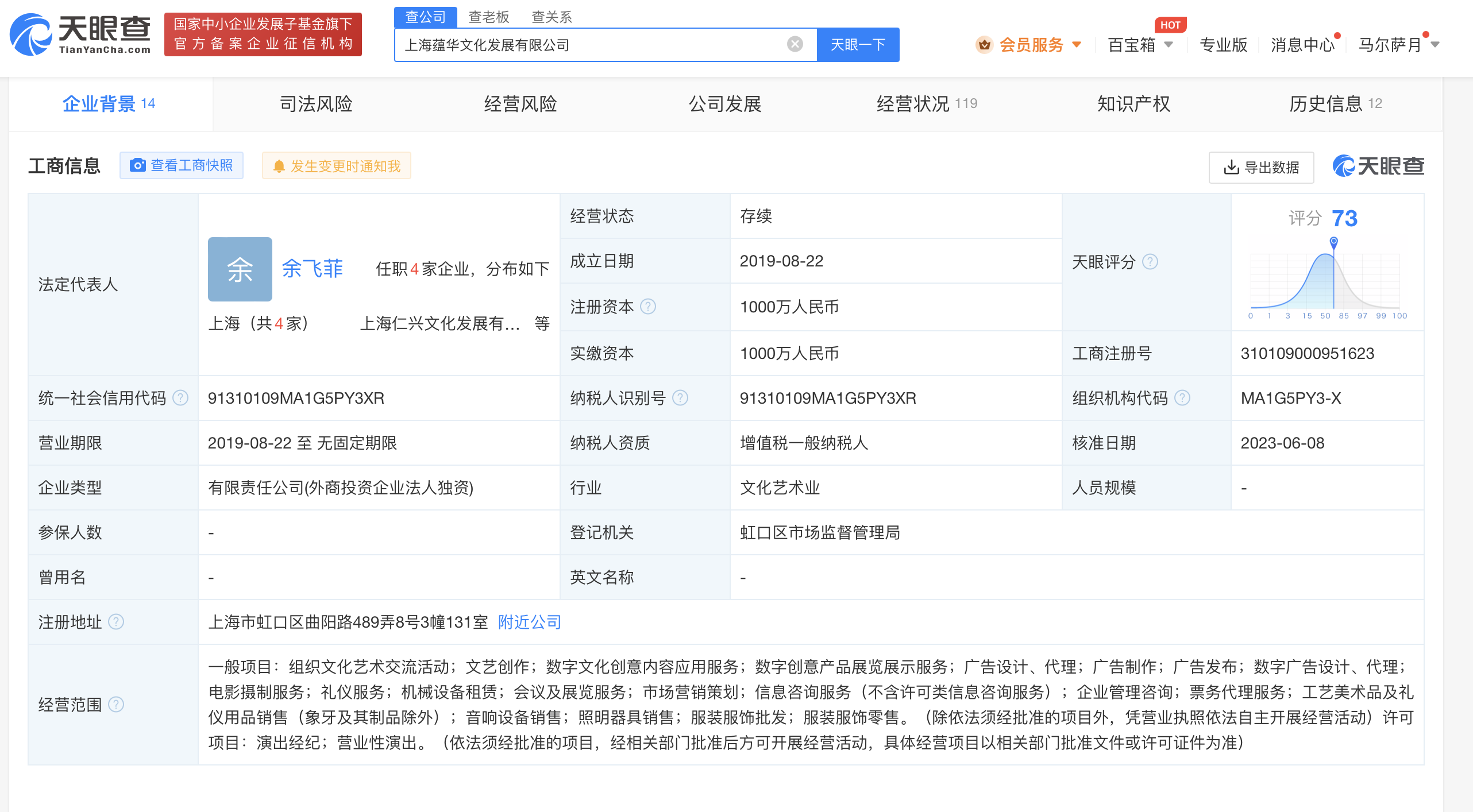Click the 导出数据 export button
This screenshot has height=812, width=1473.
coord(1261,167)
